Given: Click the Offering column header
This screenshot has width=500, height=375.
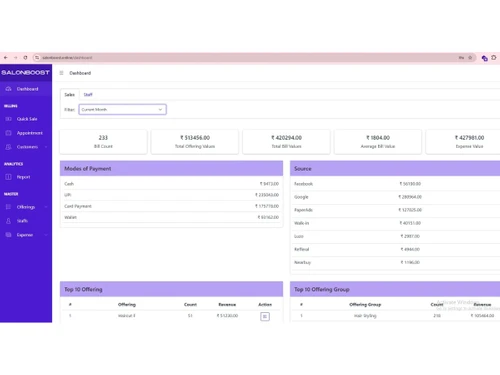Looking at the screenshot, I should click(127, 305).
